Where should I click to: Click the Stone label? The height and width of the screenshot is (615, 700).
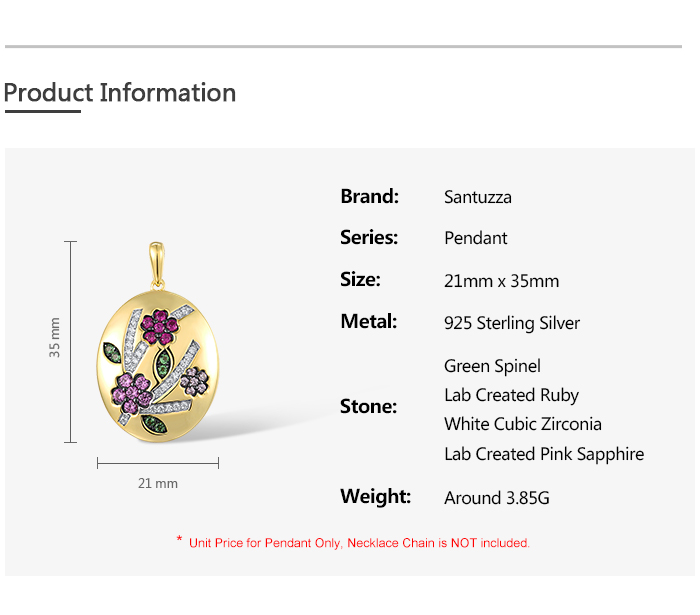point(368,406)
